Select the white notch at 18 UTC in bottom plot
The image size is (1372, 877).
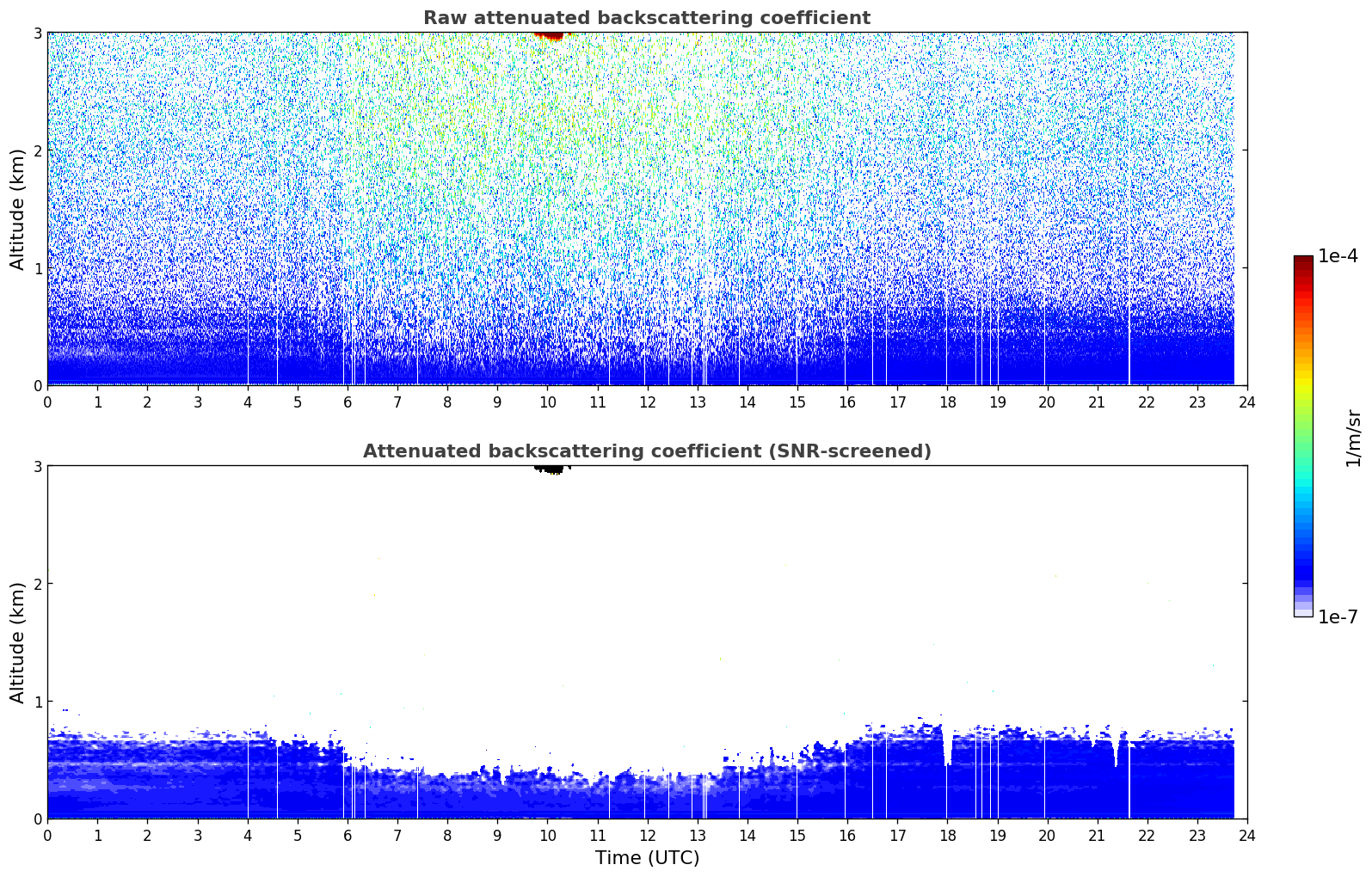(x=947, y=748)
